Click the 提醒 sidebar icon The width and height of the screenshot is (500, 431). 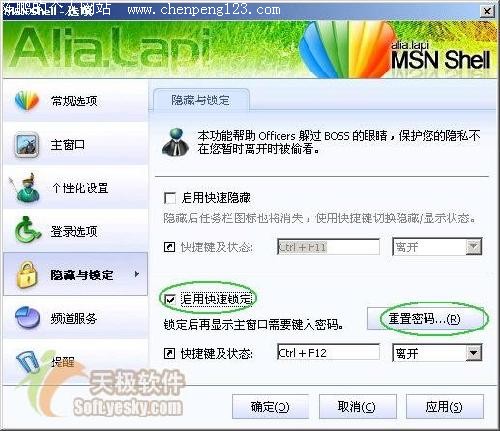[x=27, y=361]
